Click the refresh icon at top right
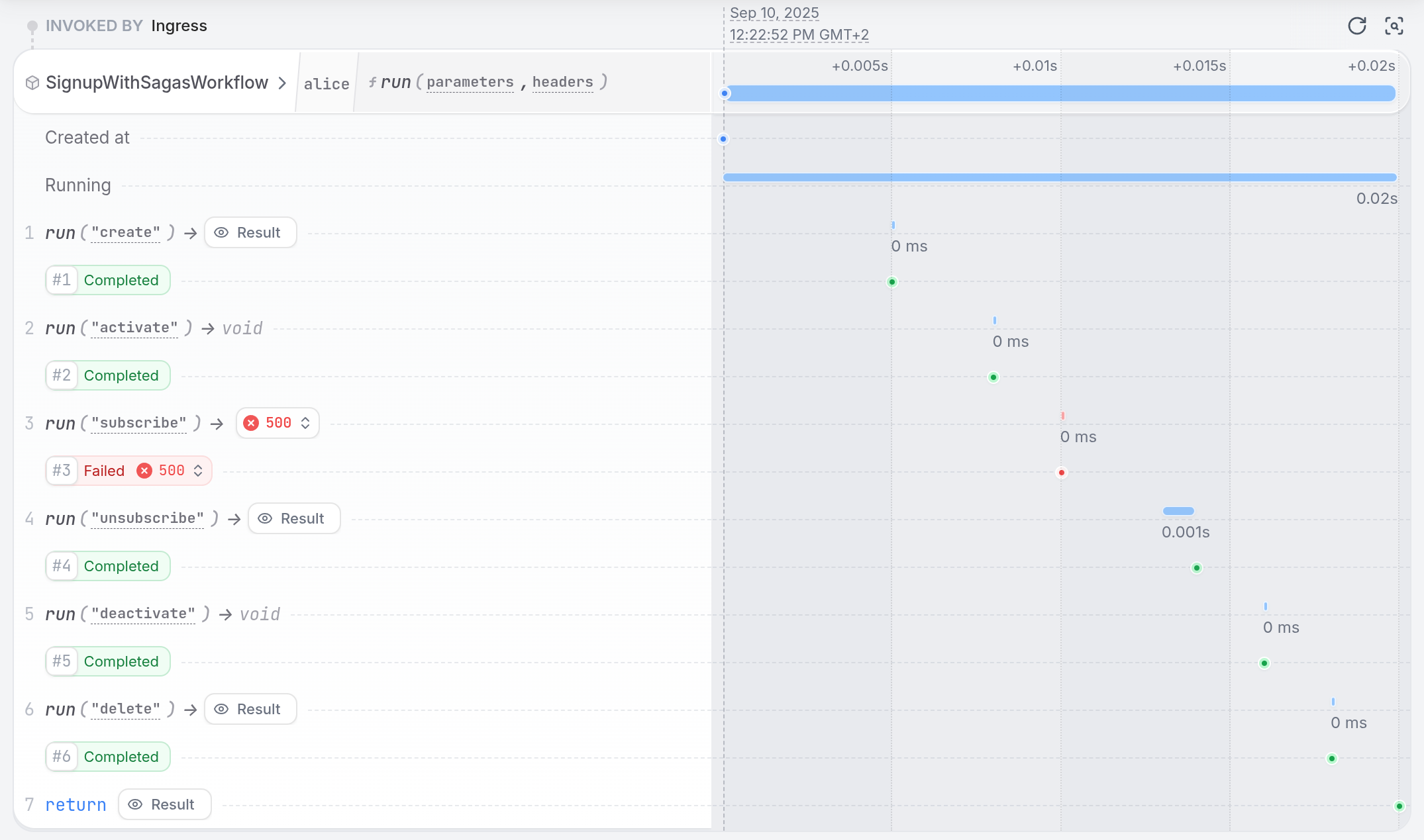This screenshot has width=1424, height=840. pyautogui.click(x=1356, y=26)
